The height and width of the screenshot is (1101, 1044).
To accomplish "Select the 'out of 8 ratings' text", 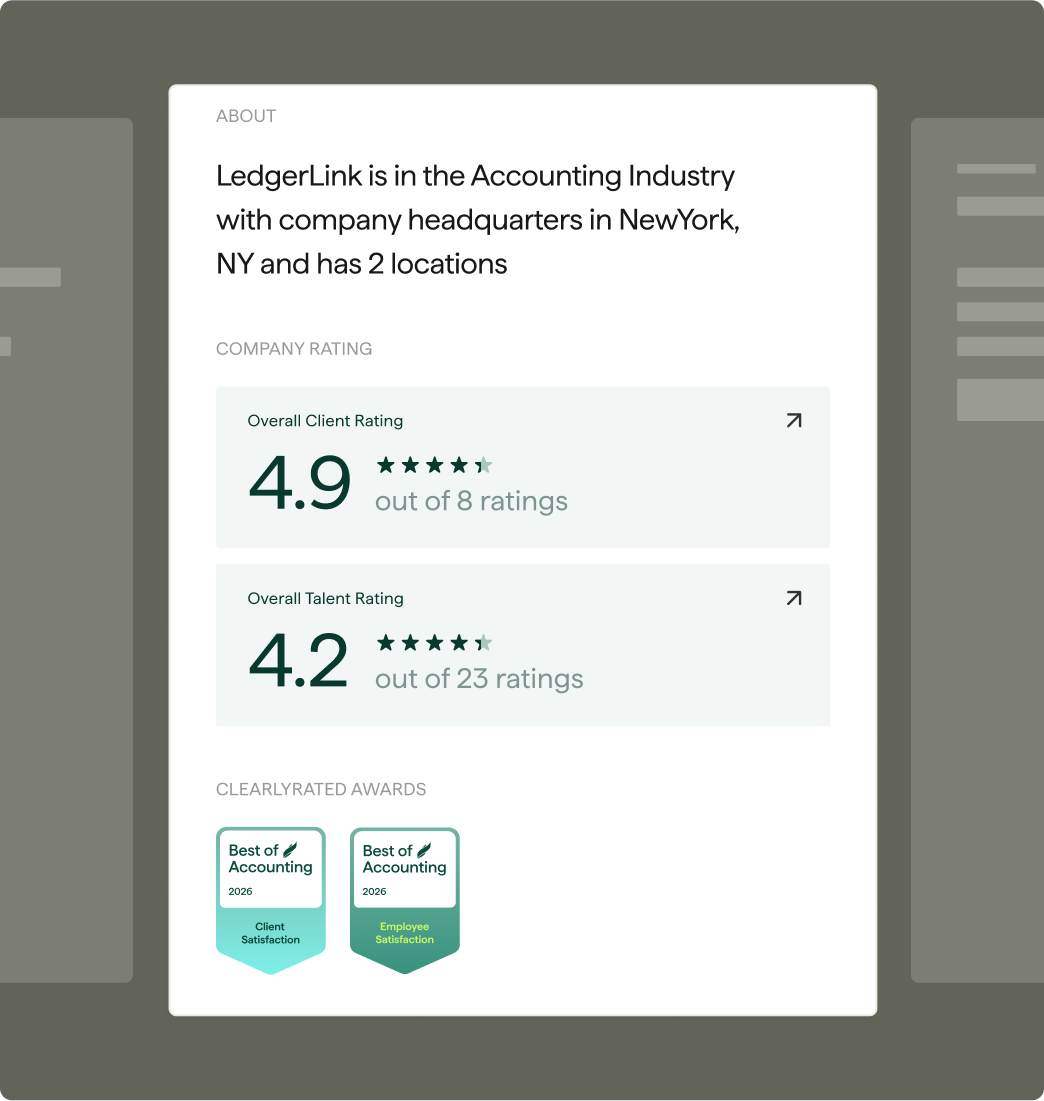I will (471, 501).
